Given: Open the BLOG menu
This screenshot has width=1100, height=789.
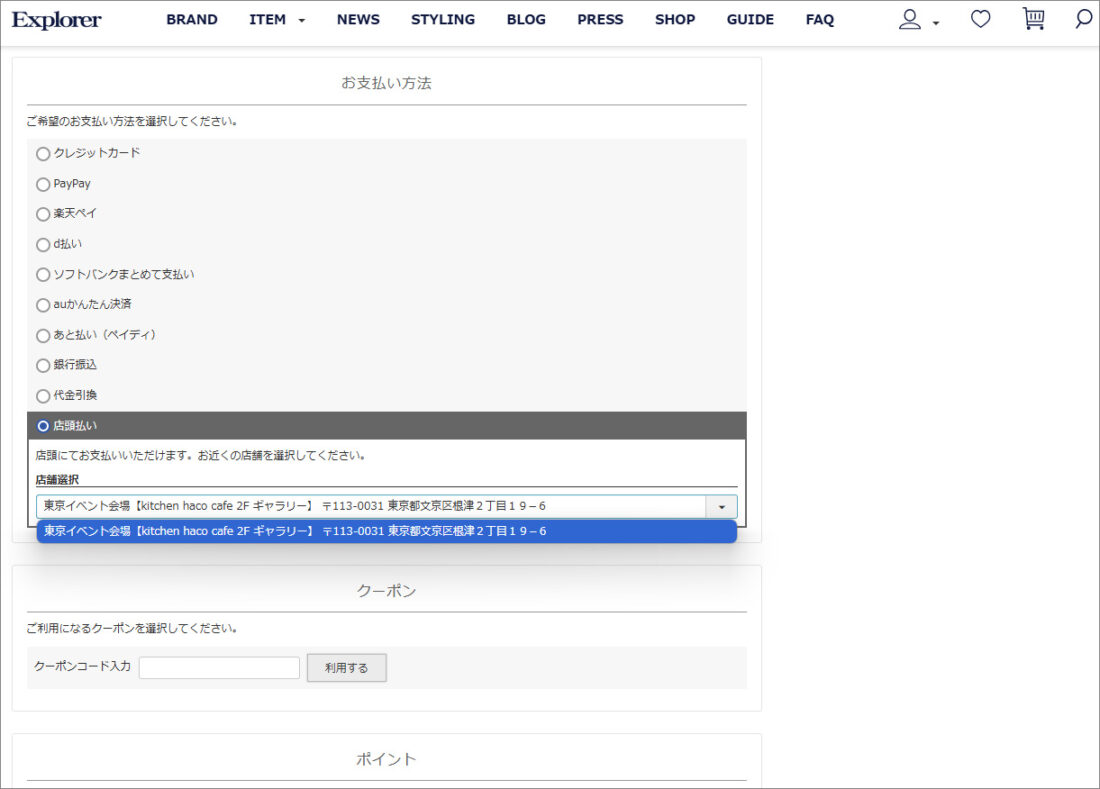Looking at the screenshot, I should [x=526, y=20].
